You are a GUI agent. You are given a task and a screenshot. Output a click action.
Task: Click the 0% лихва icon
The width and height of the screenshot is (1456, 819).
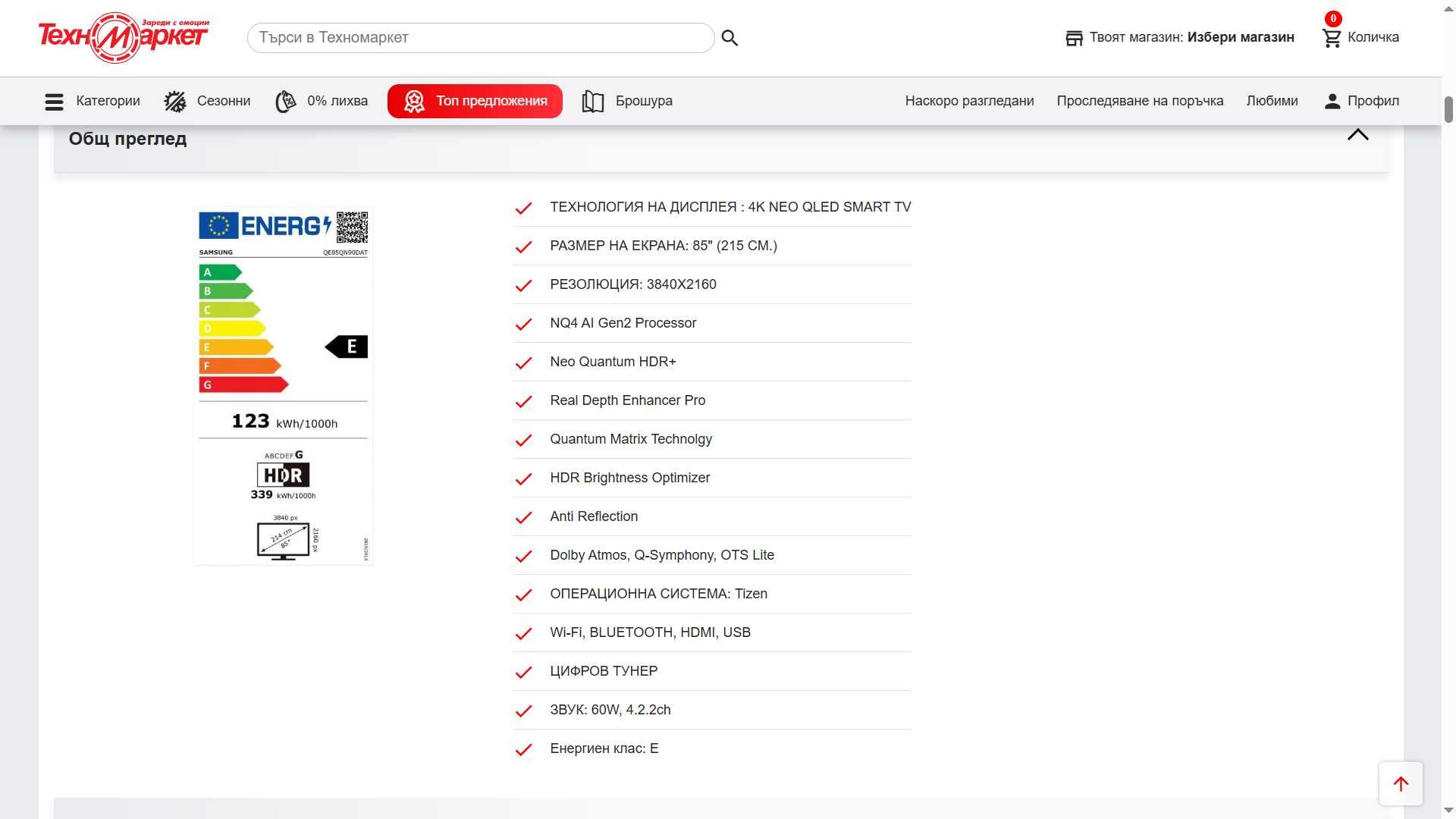point(286,102)
